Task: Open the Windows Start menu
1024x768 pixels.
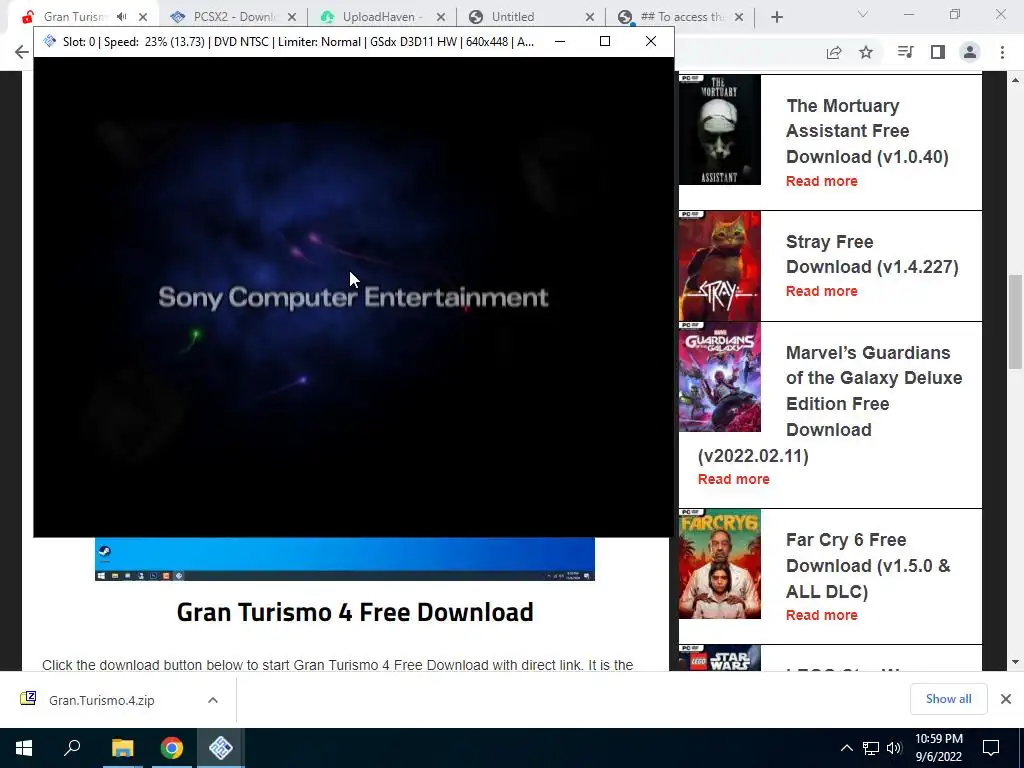Action: tap(24, 748)
